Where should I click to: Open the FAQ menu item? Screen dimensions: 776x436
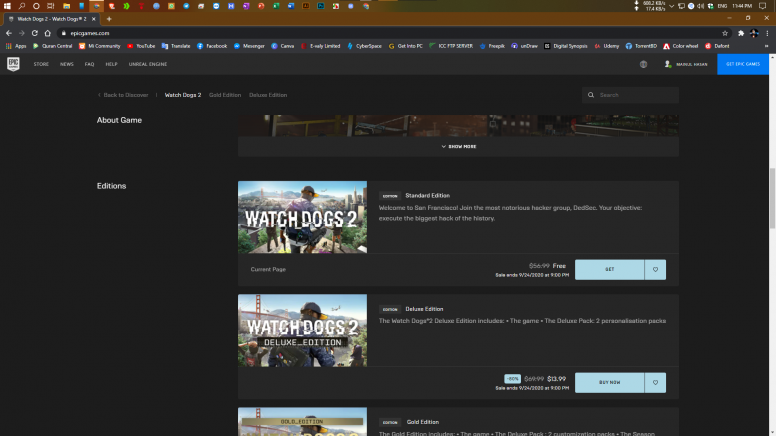90,64
